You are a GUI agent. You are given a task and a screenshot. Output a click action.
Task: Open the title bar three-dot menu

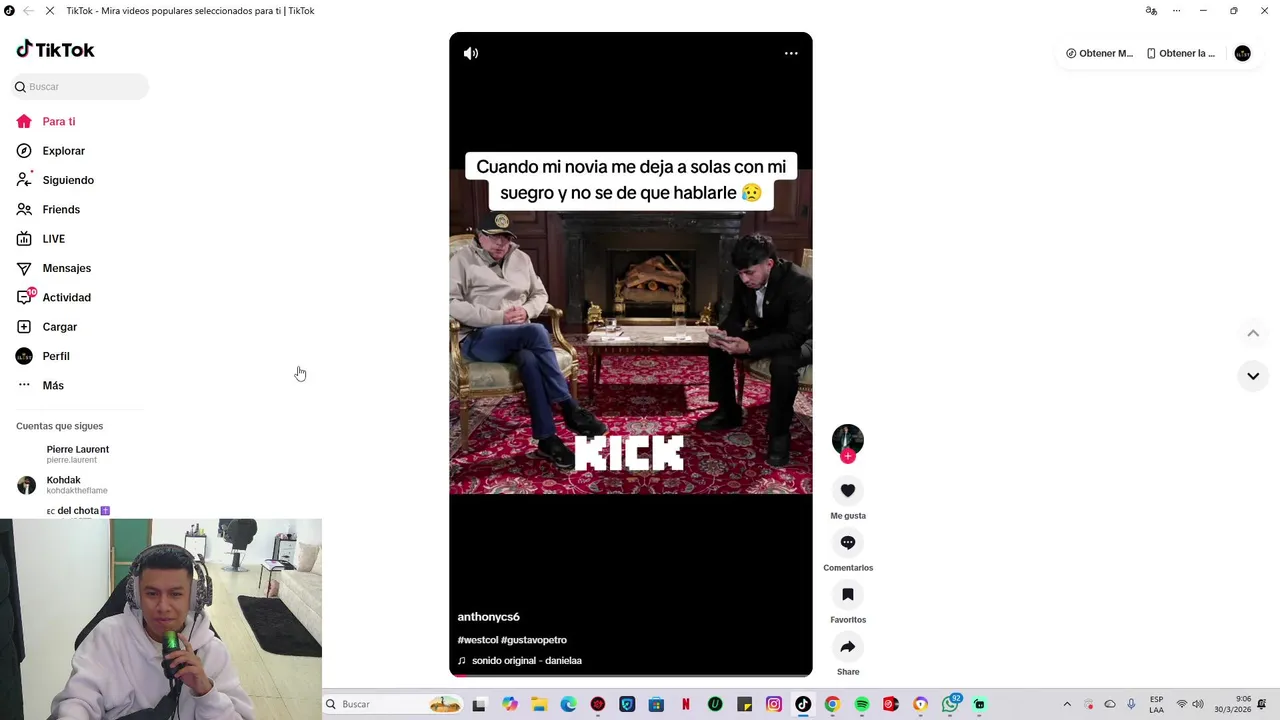click(x=1177, y=11)
